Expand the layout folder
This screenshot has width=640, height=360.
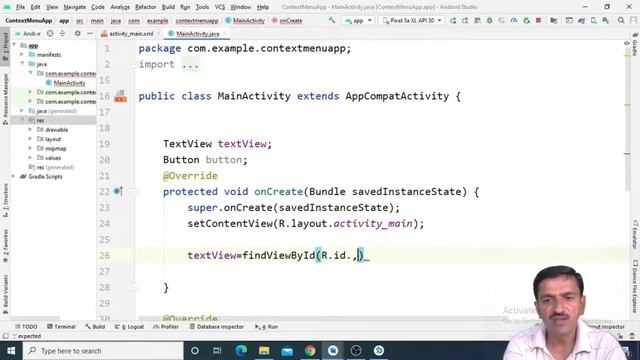click(x=30, y=139)
